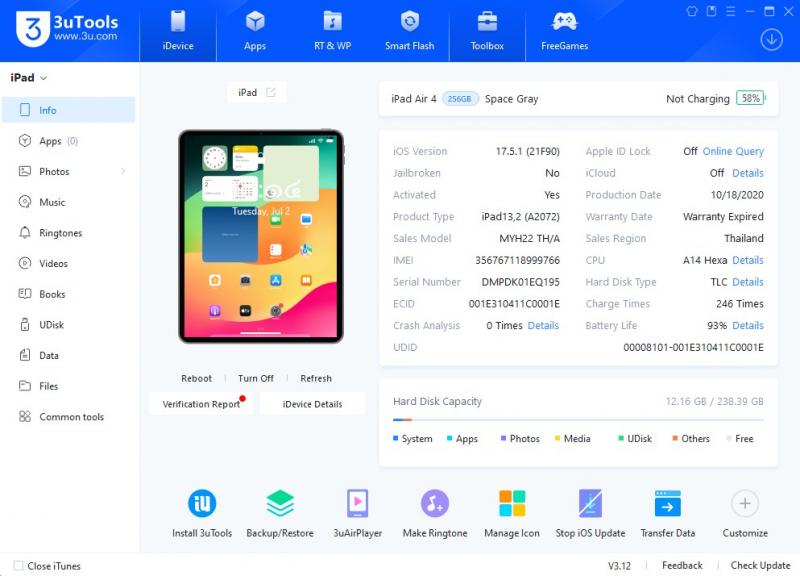
Task: Expand the iPad device dropdown
Action: point(29,78)
